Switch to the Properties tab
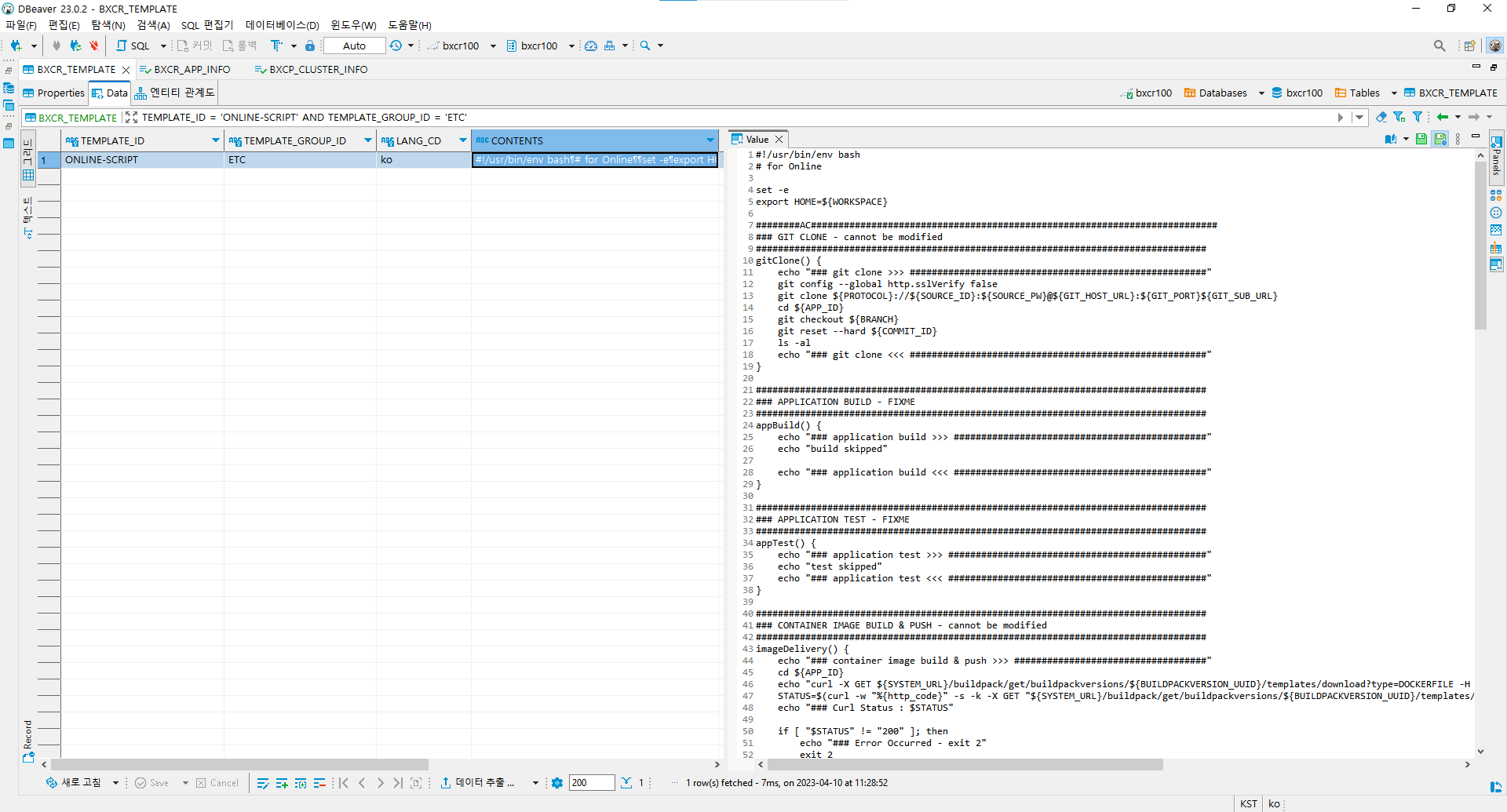The image size is (1507, 812). tap(53, 93)
